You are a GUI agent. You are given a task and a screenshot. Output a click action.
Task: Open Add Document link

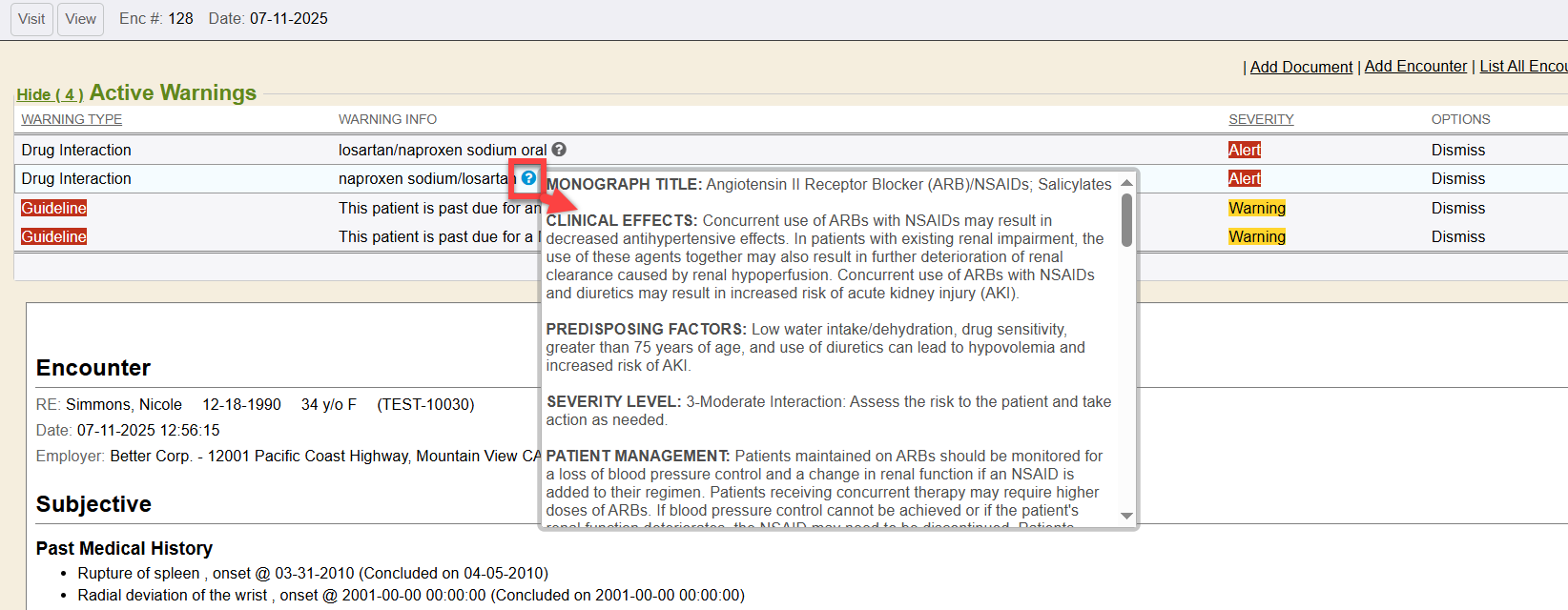(1301, 67)
